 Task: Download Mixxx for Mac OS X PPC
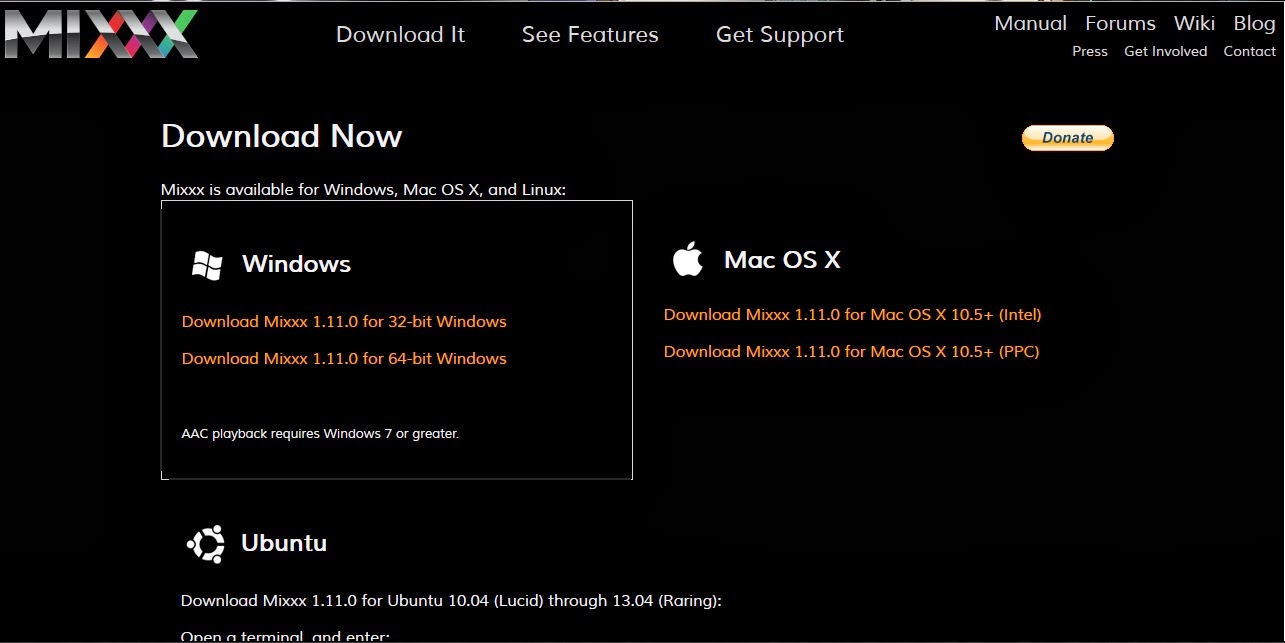[x=852, y=352]
